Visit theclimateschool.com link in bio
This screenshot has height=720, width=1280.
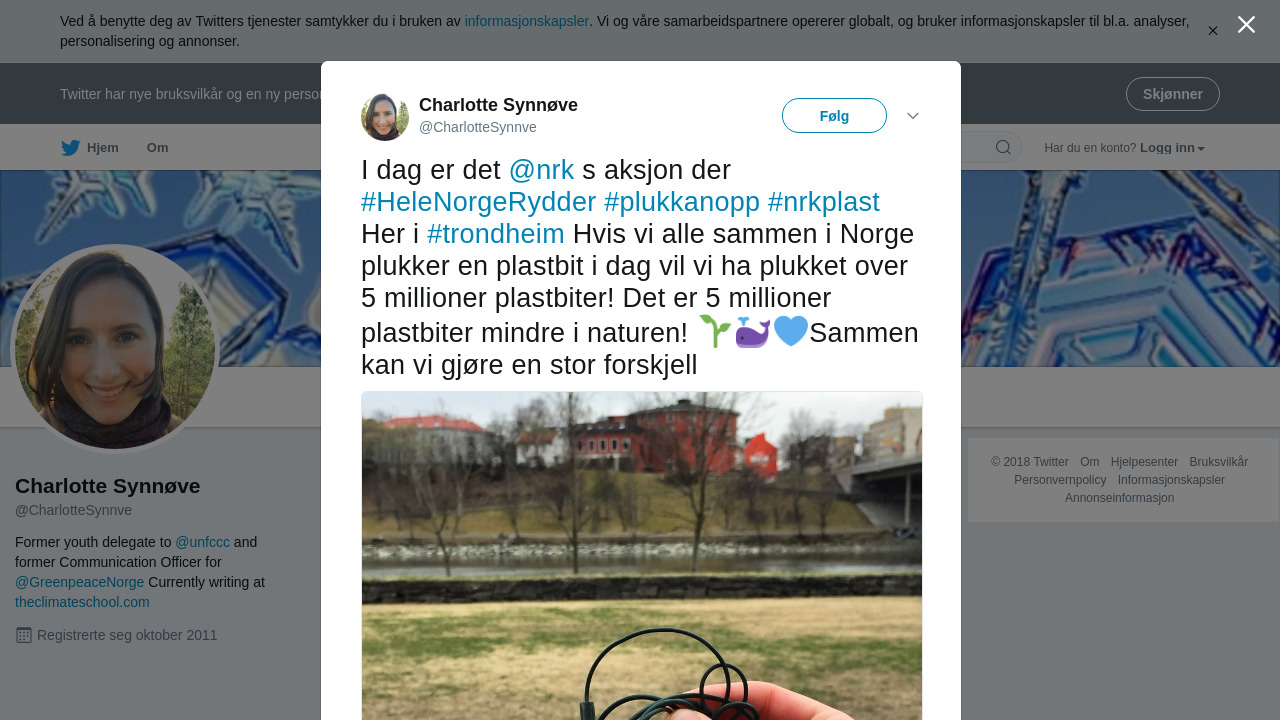(x=82, y=602)
